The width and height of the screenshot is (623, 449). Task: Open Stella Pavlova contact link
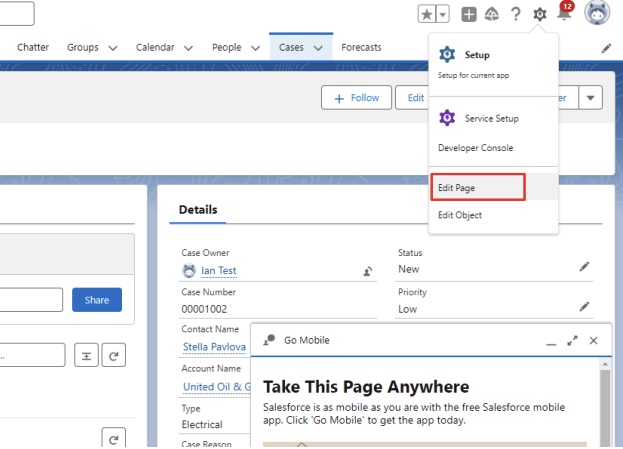[215, 347]
